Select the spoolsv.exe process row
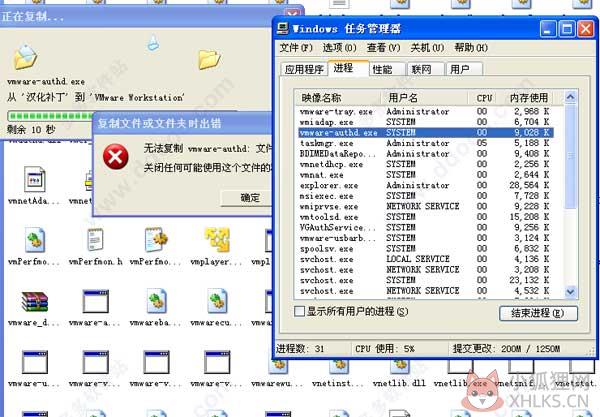 [426, 249]
